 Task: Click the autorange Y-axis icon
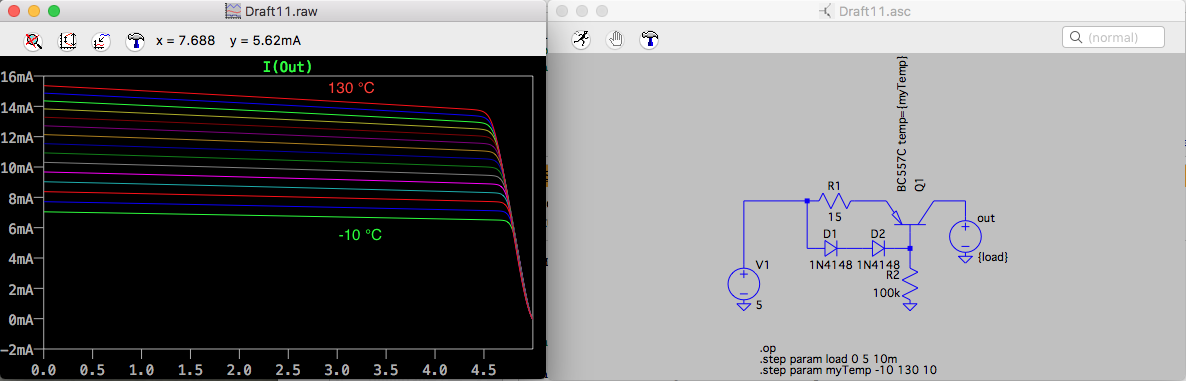click(67, 40)
